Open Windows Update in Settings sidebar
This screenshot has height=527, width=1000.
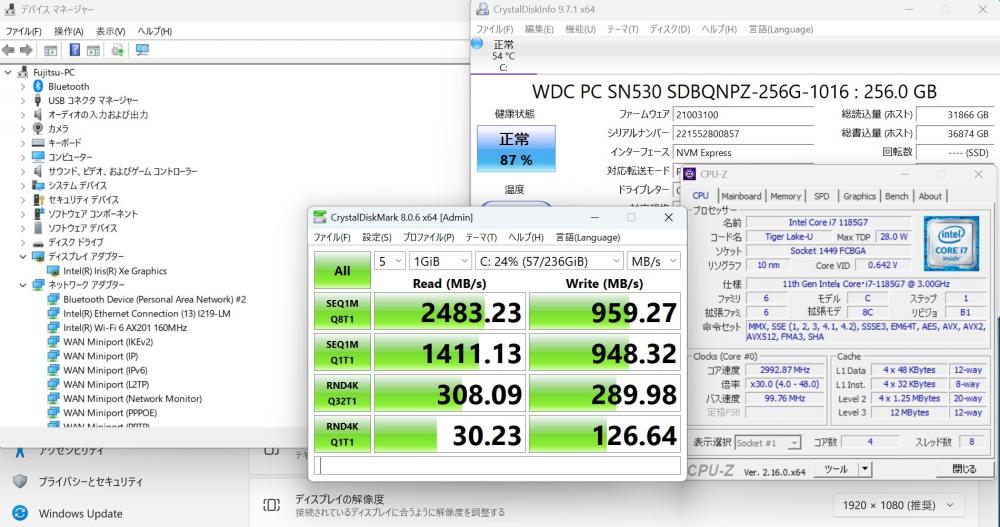click(80, 514)
